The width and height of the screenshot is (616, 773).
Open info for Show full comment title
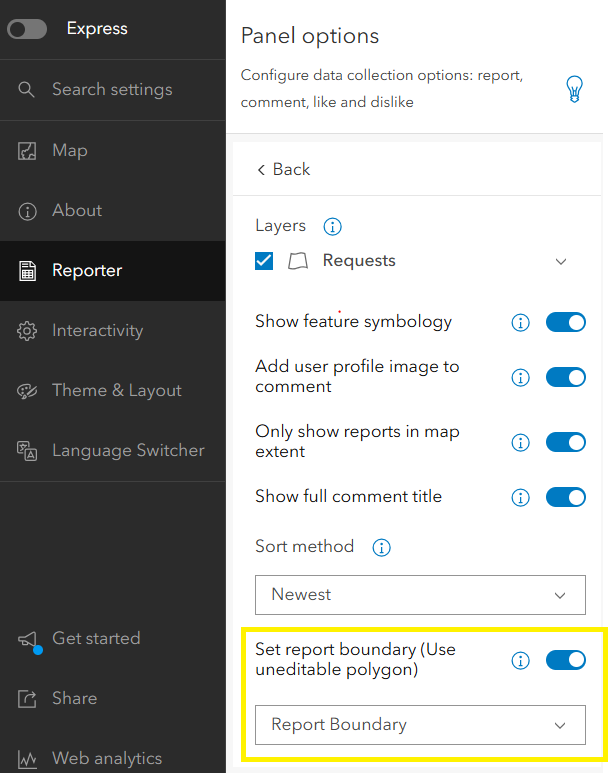coord(520,497)
